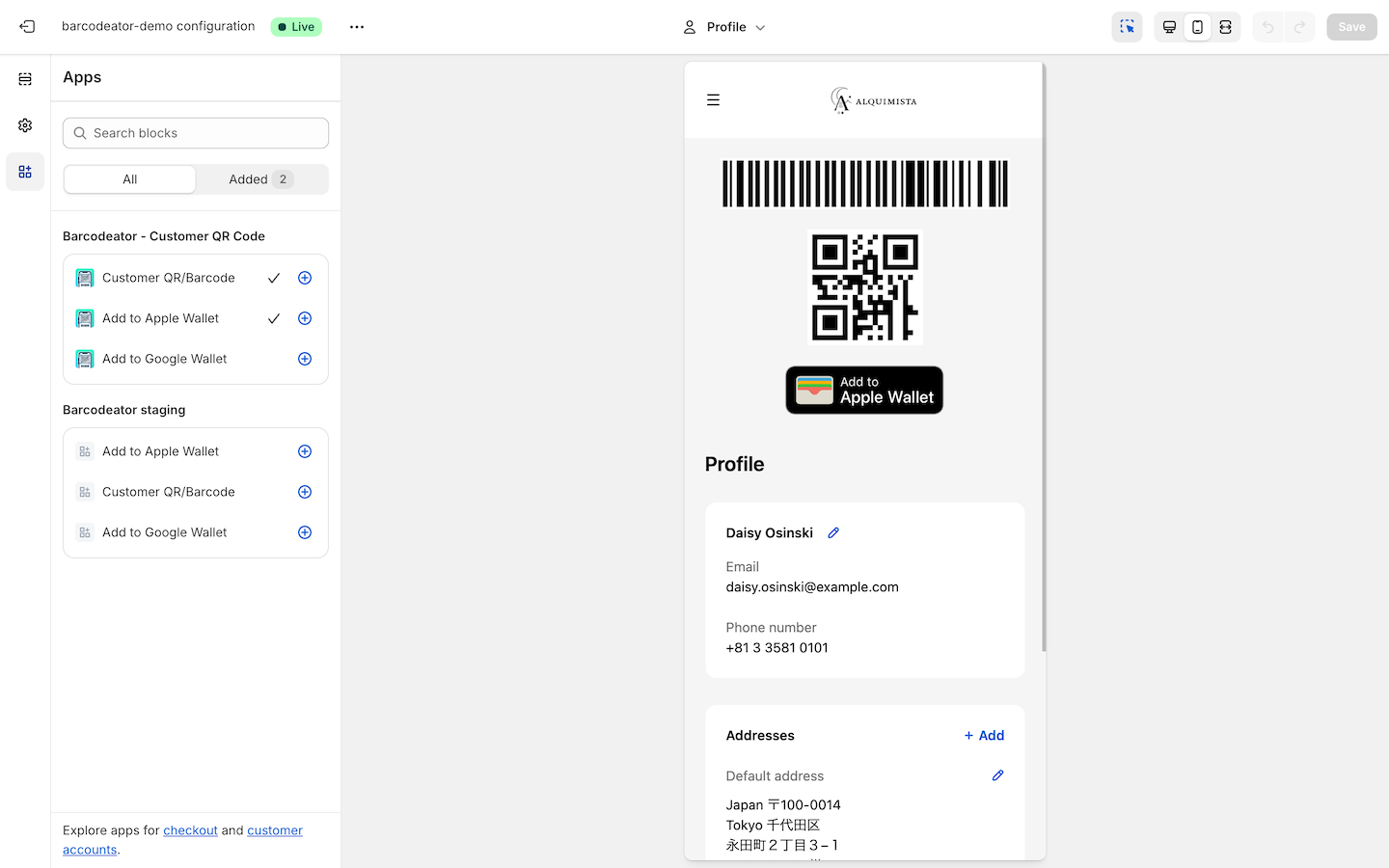The image size is (1389, 868).
Task: Open the Profile page selector dropdown
Action: click(724, 27)
